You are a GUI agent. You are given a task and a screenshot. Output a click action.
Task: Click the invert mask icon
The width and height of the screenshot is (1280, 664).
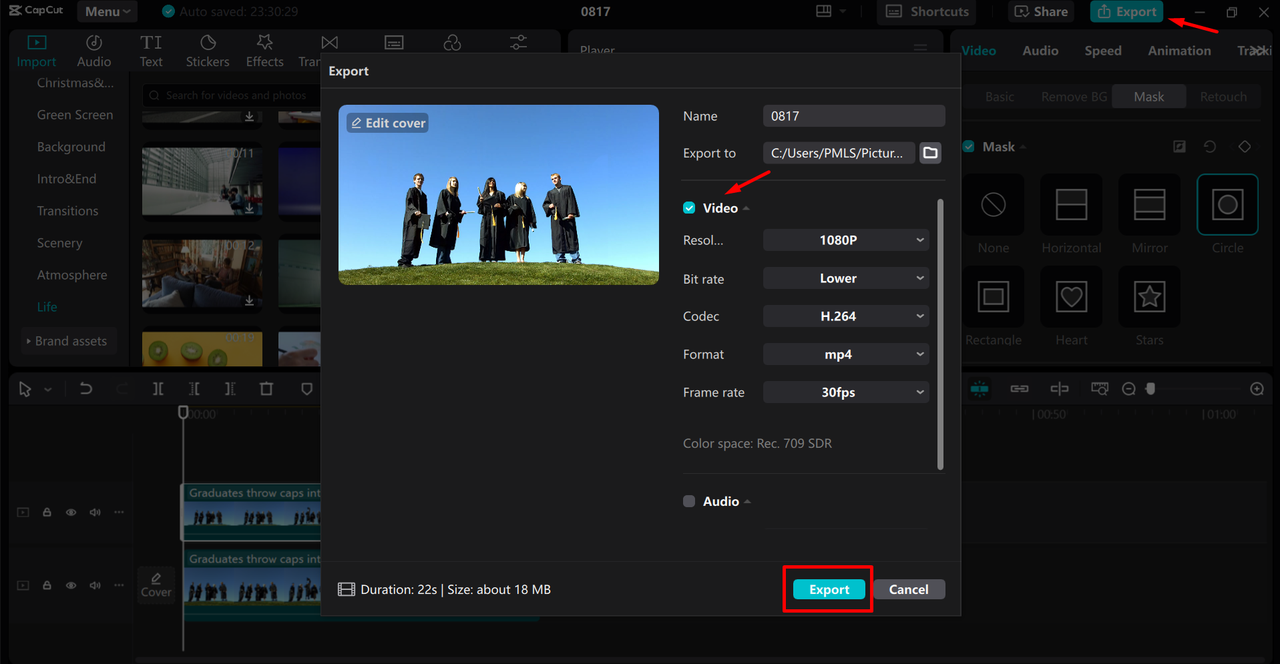[x=1179, y=147]
